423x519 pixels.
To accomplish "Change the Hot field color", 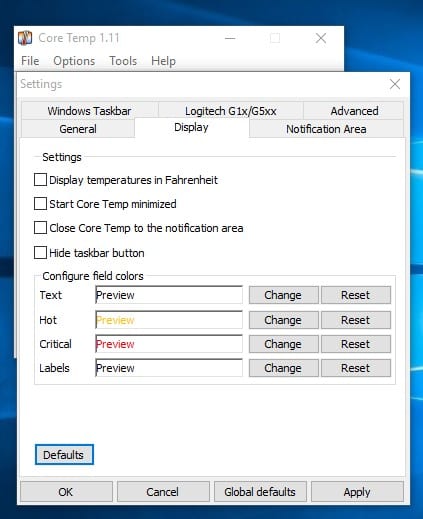I will [283, 320].
